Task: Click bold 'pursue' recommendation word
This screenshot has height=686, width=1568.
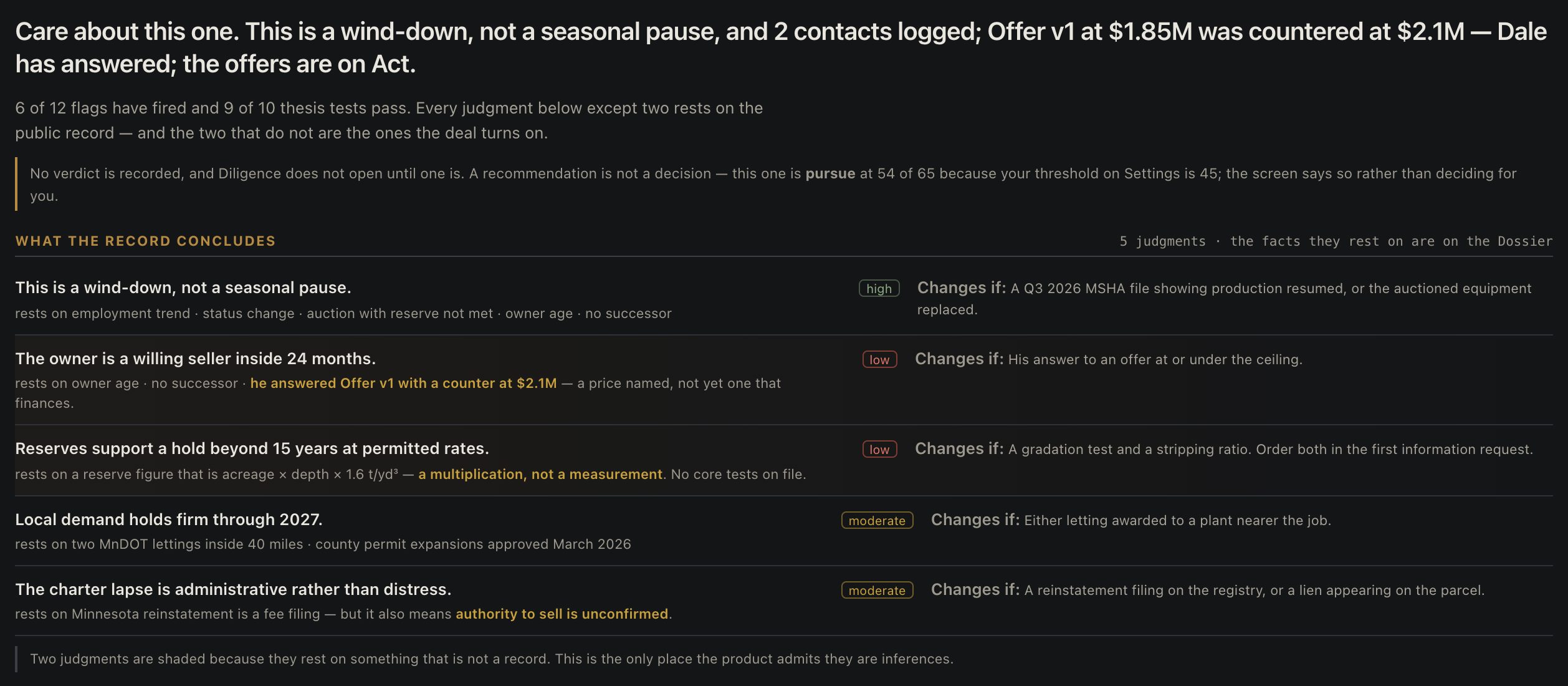Action: click(x=830, y=173)
